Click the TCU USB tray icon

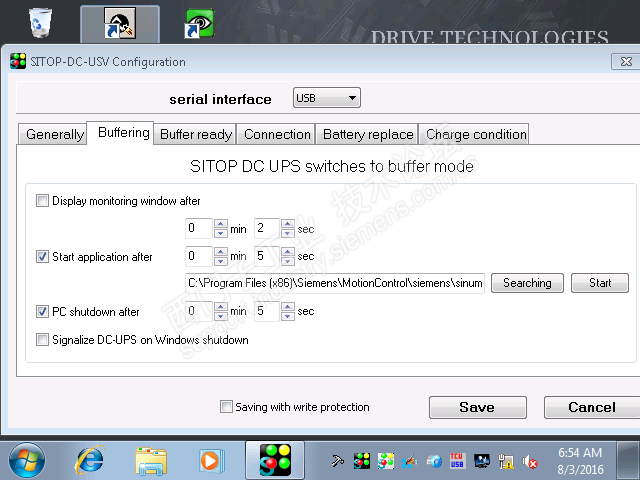coord(457,461)
